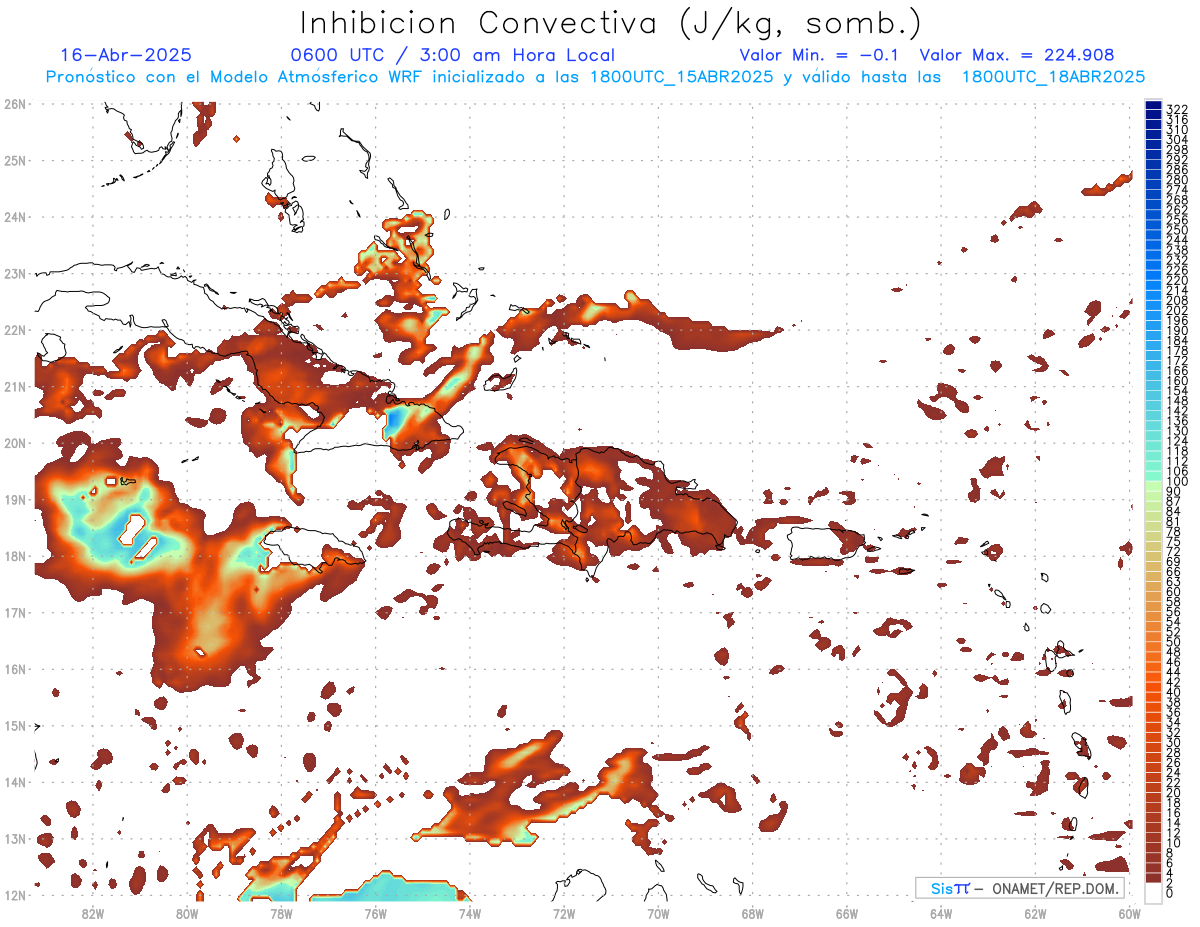Click the 62W longitude label
The image size is (1200, 927).
click(x=1035, y=913)
